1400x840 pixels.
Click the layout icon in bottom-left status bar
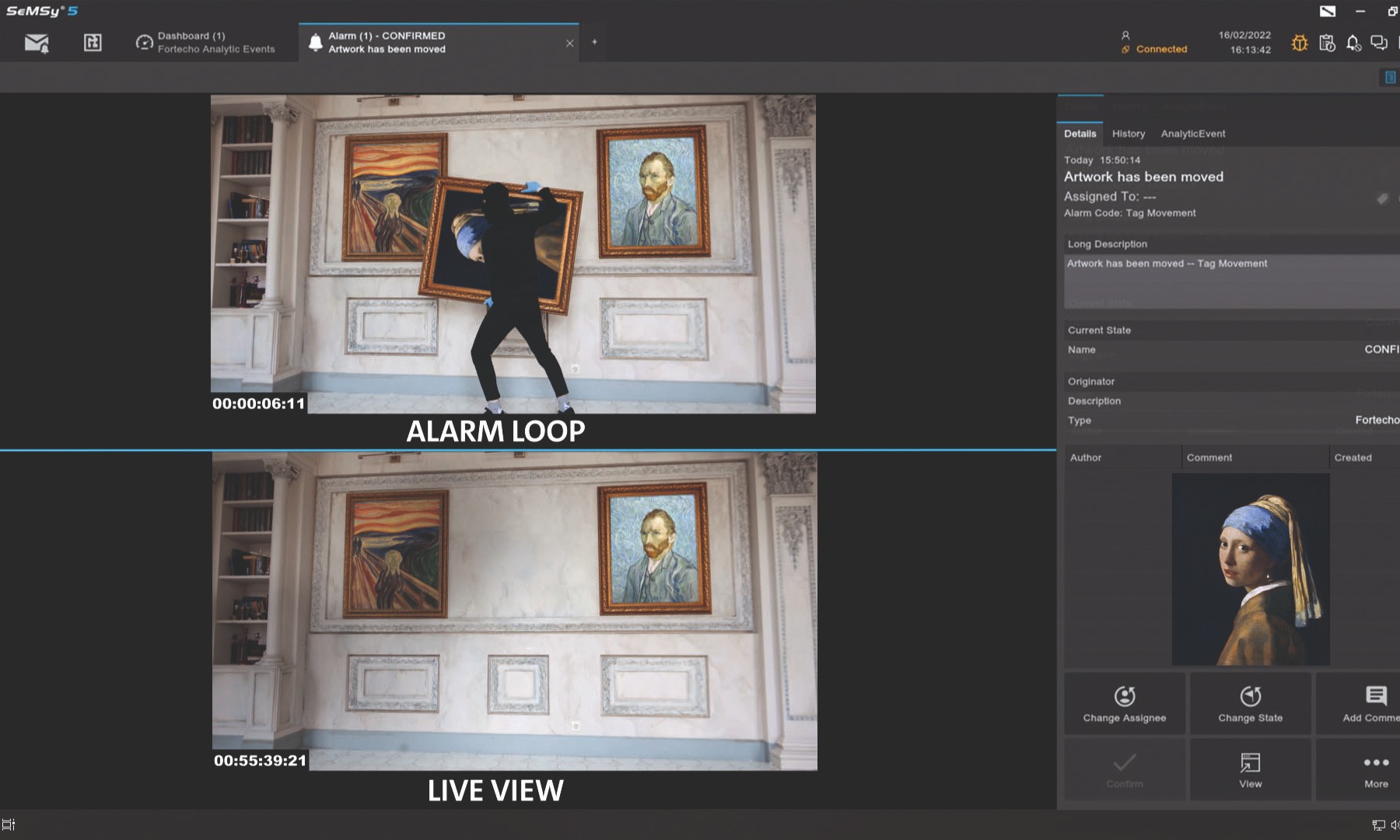tap(9, 824)
